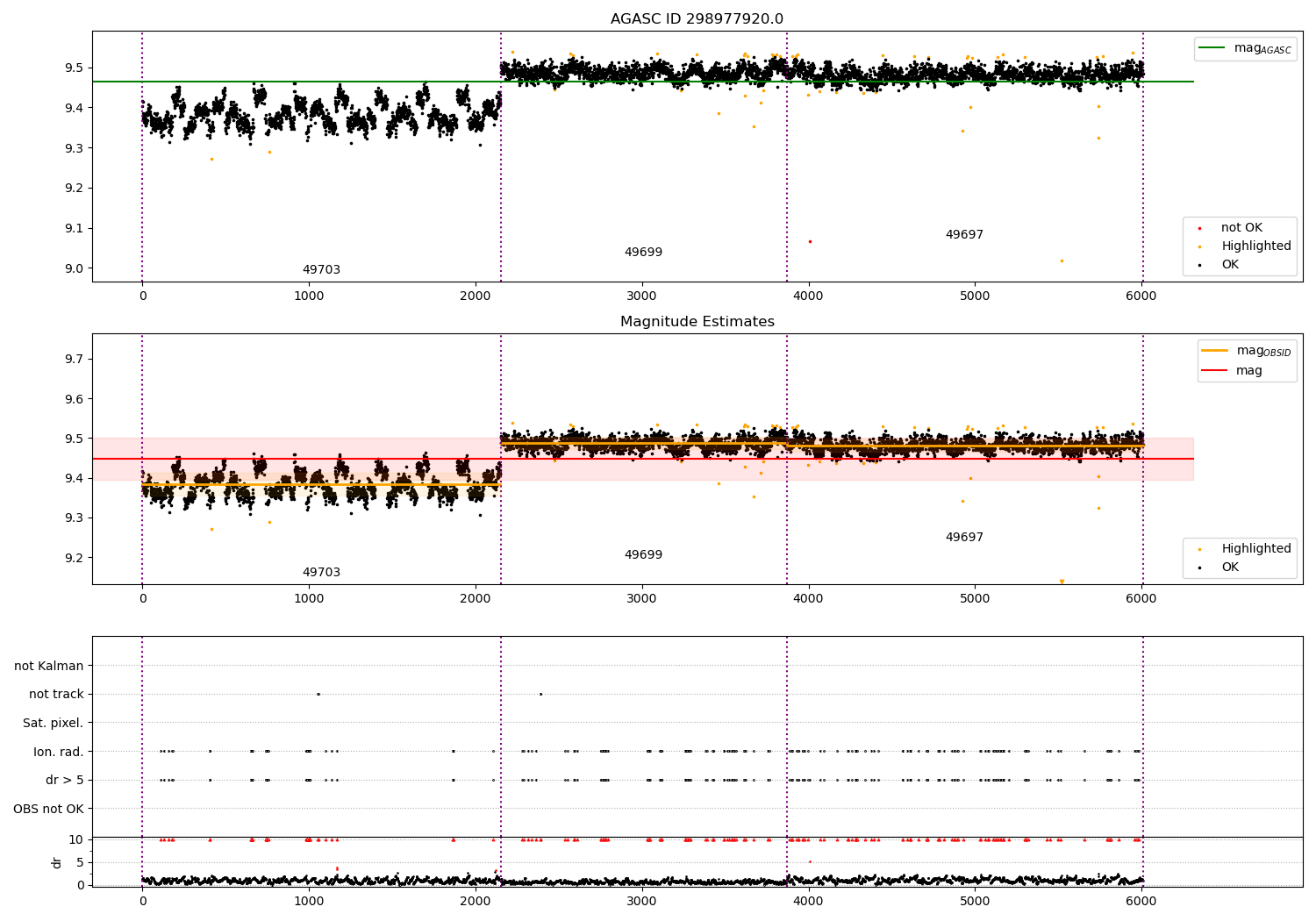This screenshot has width=1316, height=921.
Task: Click the 10 tick label on the dr axis
Action: [76, 839]
